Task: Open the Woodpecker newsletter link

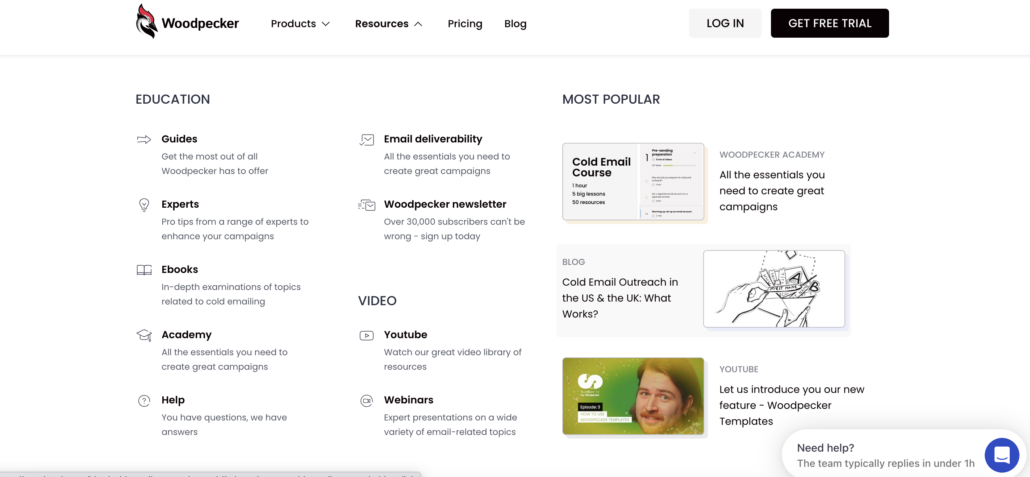Action: (445, 204)
